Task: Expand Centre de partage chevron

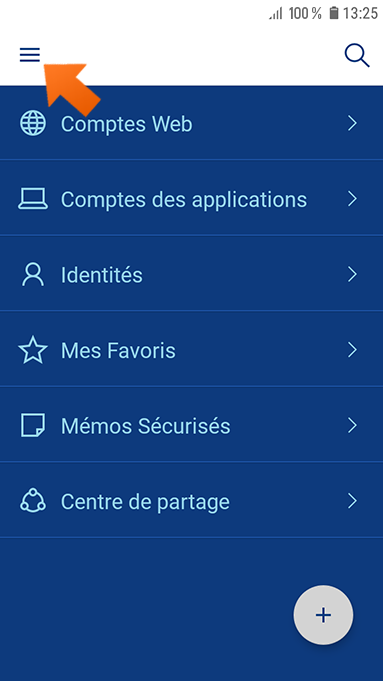Action: (353, 501)
